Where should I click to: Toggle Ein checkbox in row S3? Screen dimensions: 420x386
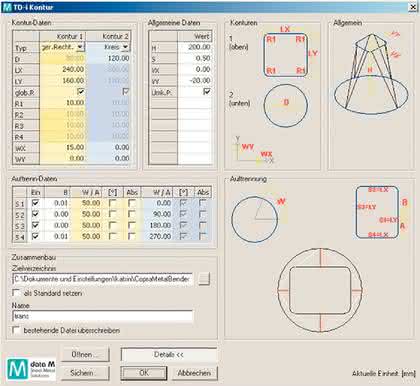point(35,225)
